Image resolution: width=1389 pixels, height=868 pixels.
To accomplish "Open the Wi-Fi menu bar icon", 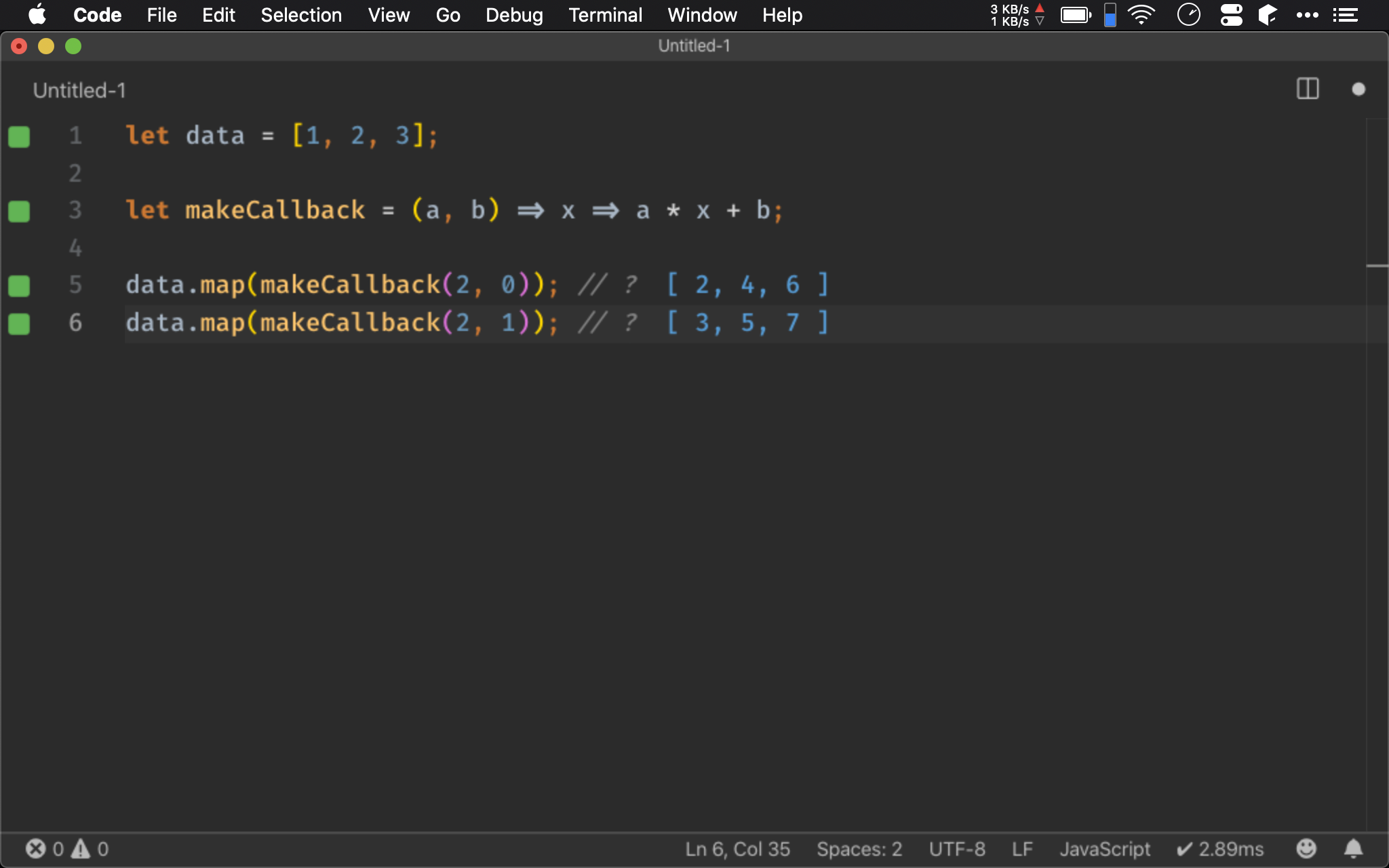I will [1141, 15].
